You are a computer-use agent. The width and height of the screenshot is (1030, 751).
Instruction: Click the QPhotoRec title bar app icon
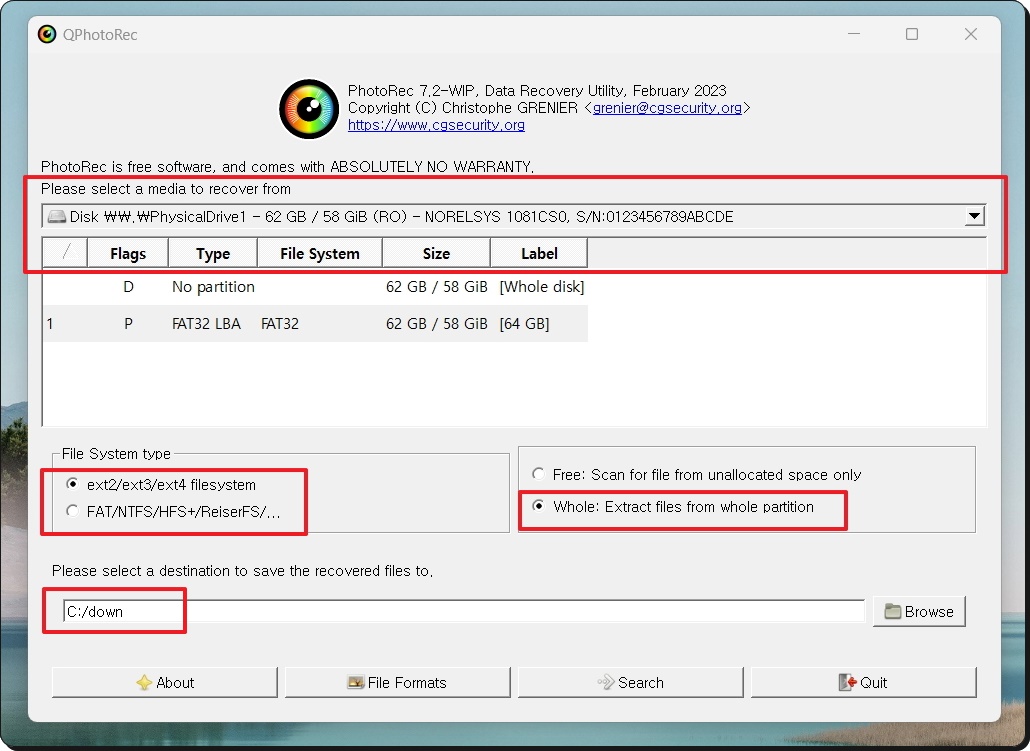click(x=47, y=34)
